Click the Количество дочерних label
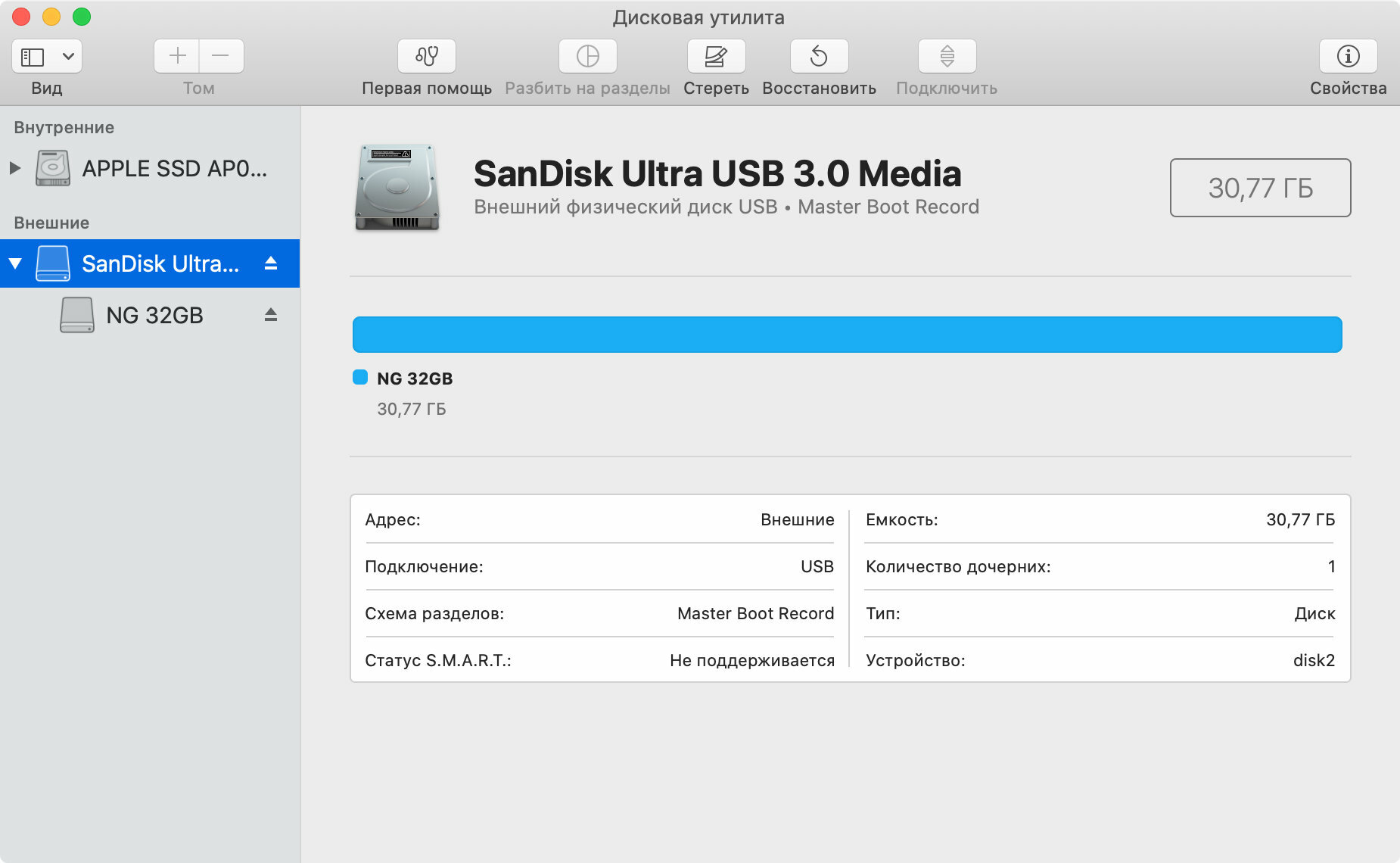1400x863 pixels. (958, 566)
